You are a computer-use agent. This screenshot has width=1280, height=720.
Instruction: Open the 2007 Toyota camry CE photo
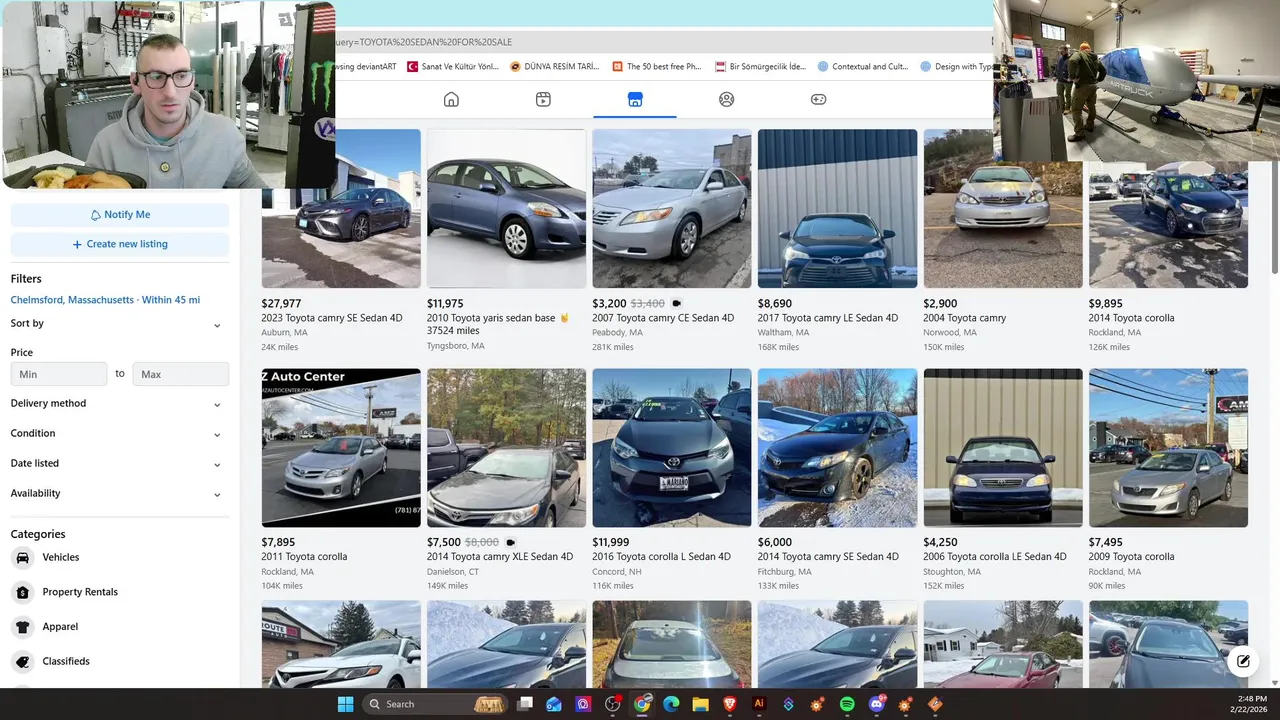(672, 209)
